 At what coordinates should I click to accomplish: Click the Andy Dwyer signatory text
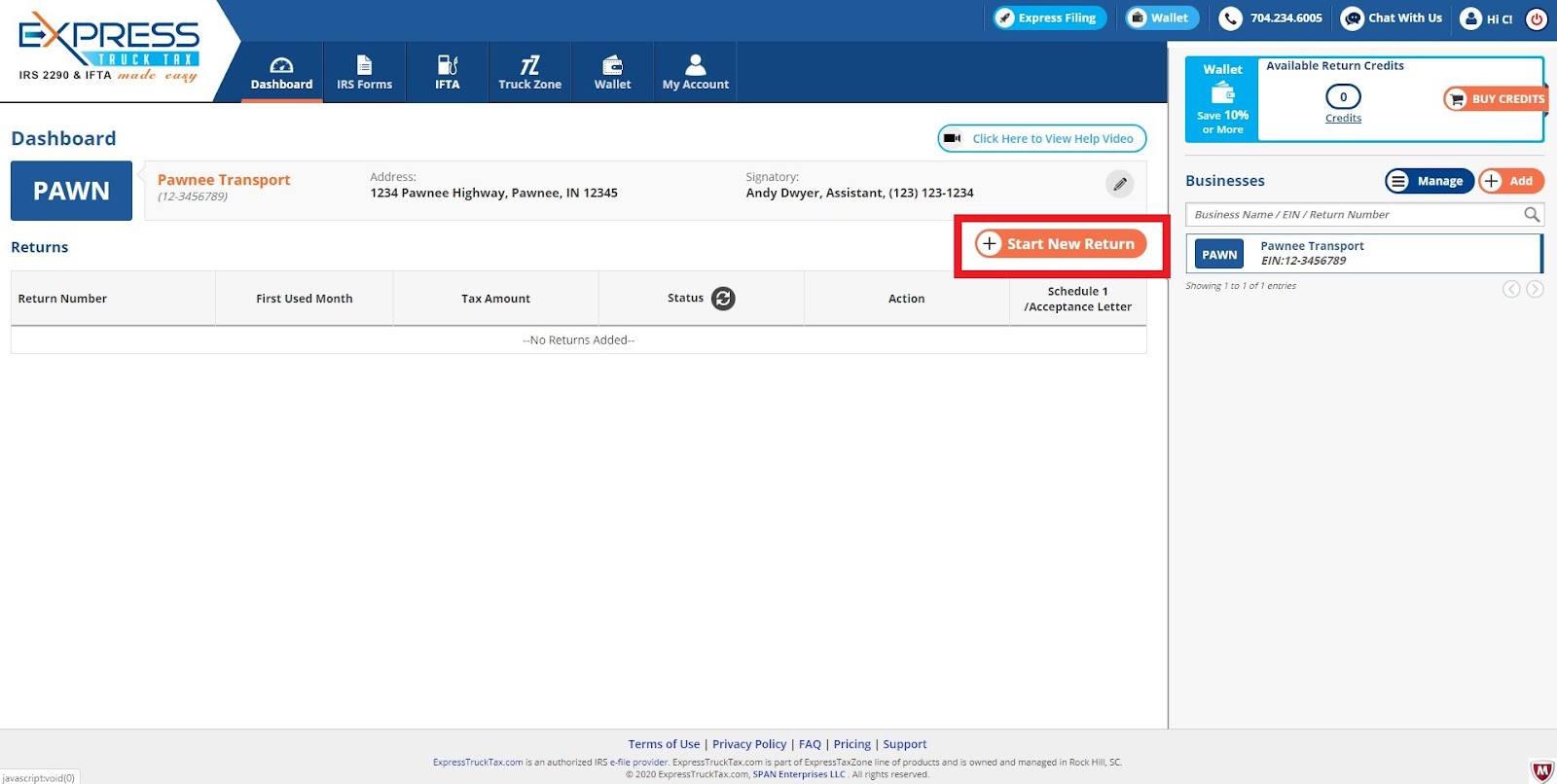point(859,193)
